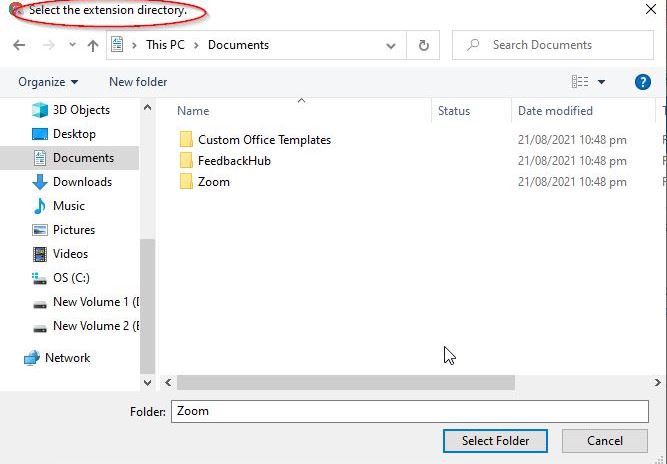Image resolution: width=667 pixels, height=464 pixels.
Task: Cancel the folder selection dialog
Action: click(x=604, y=441)
